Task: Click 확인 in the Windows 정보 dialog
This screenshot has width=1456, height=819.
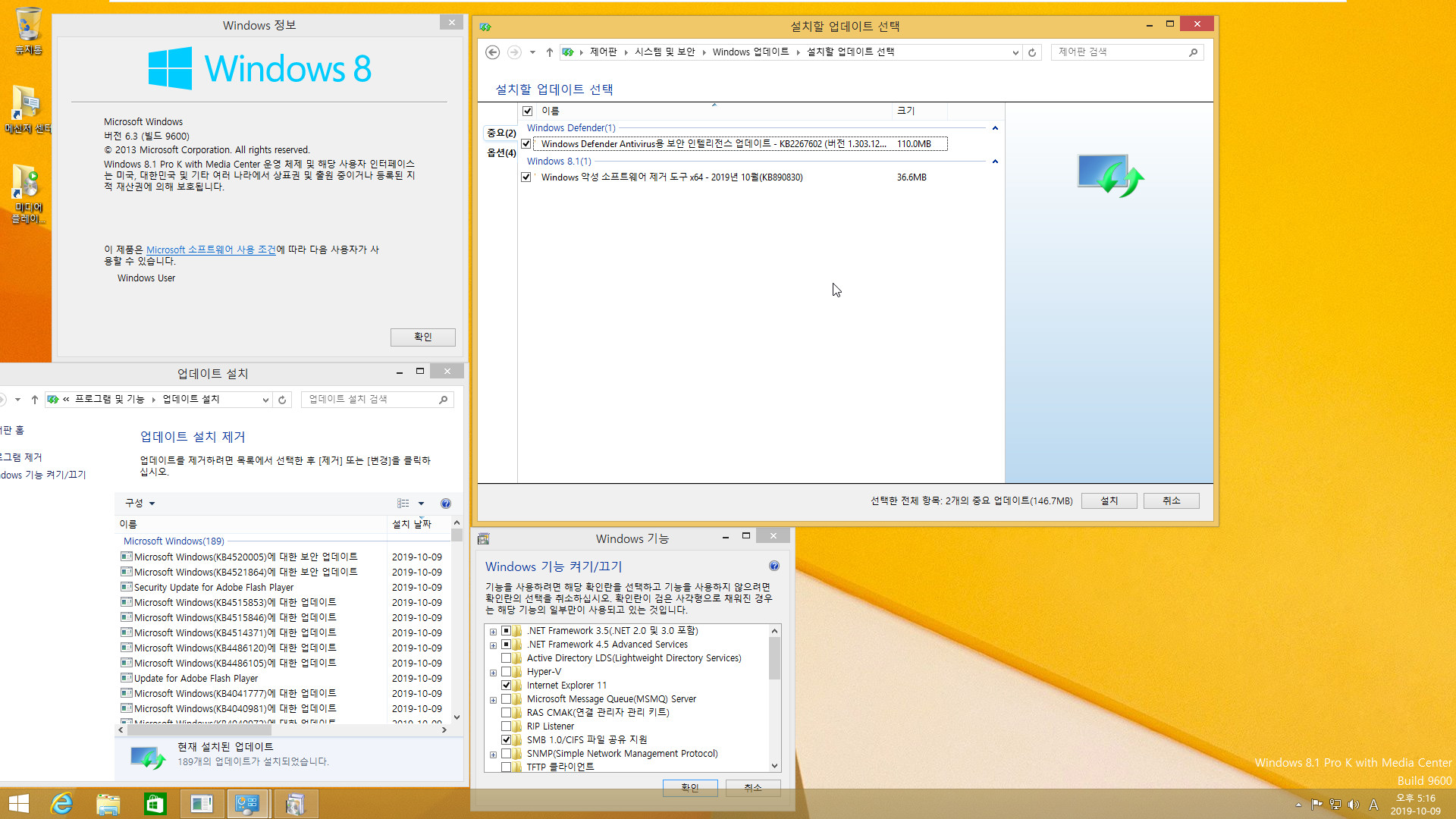Action: point(423,337)
